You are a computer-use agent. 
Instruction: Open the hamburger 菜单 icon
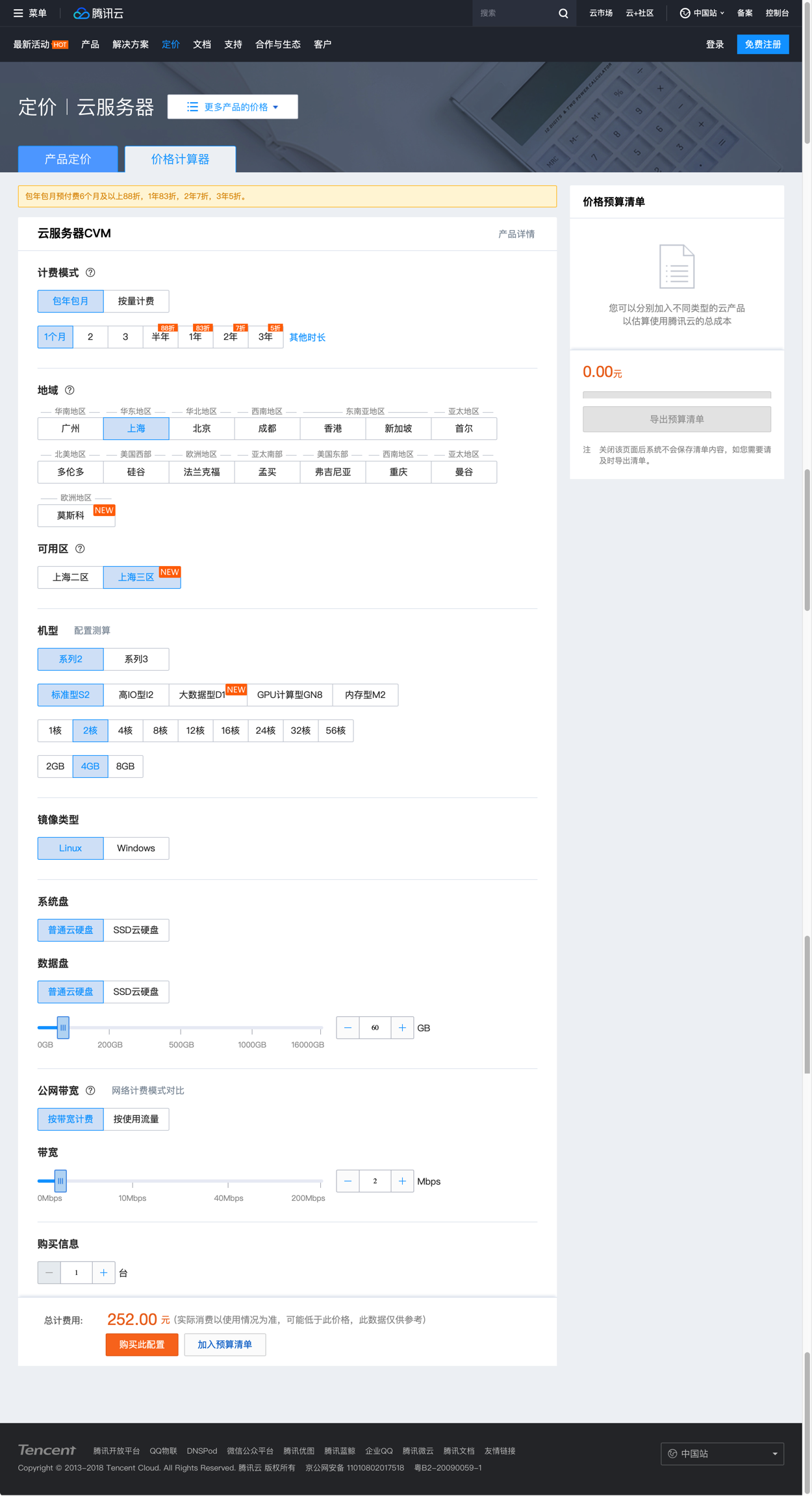tap(18, 13)
